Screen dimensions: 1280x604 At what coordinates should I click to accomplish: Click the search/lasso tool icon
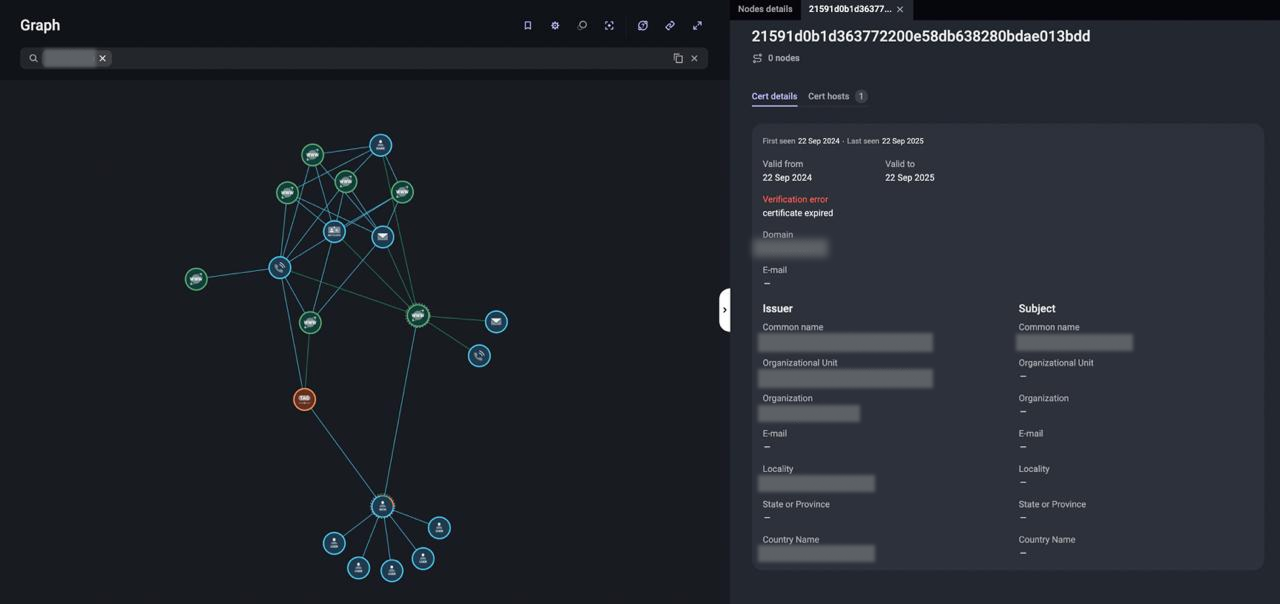point(582,26)
